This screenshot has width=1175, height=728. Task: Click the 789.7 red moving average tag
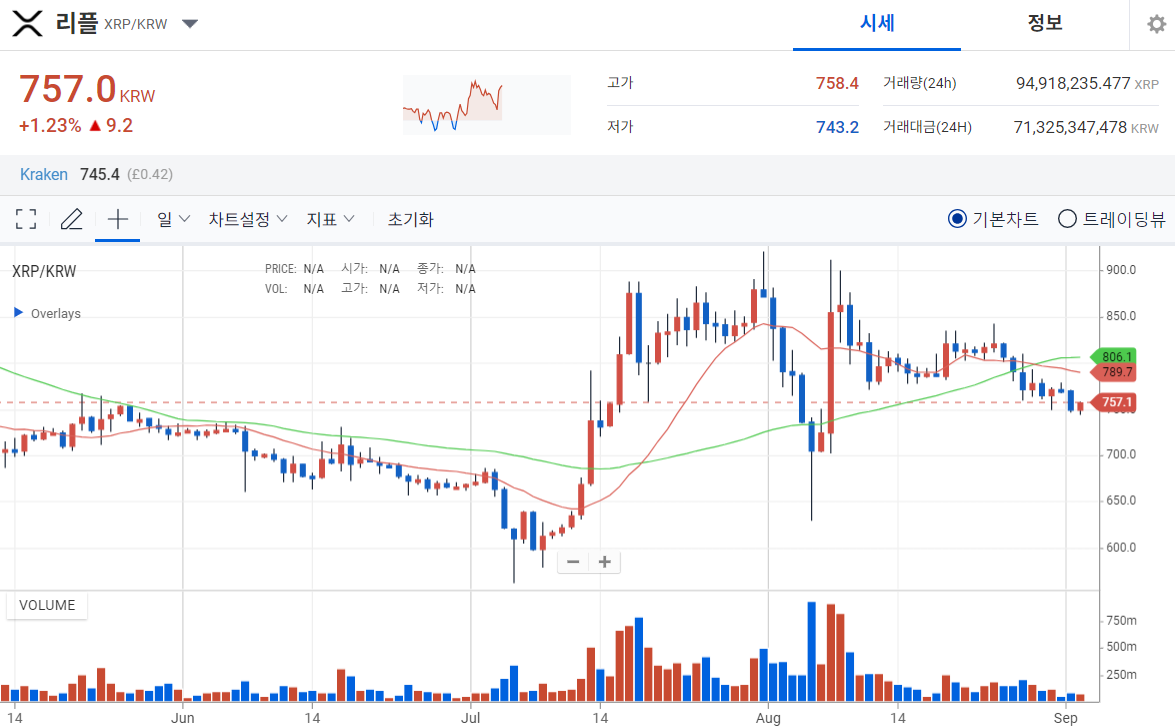pos(1114,372)
